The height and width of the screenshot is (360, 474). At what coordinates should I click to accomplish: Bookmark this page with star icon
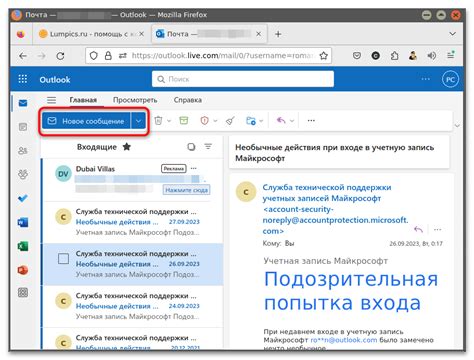[x=323, y=56]
